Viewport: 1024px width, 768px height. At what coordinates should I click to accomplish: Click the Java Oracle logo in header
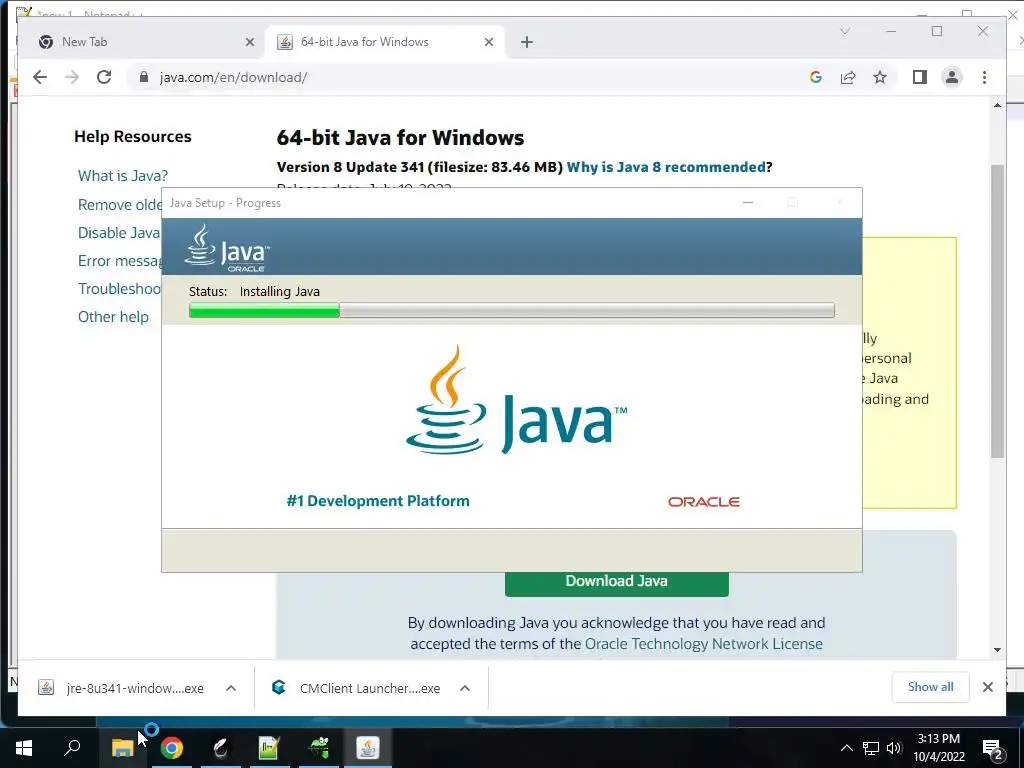click(227, 248)
